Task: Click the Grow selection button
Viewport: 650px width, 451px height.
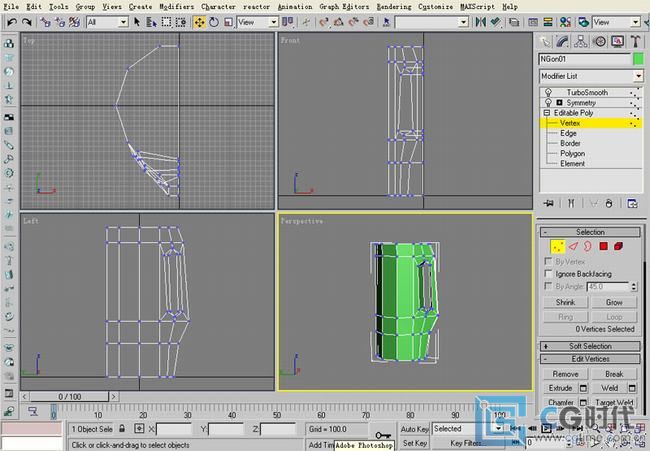Action: click(614, 302)
